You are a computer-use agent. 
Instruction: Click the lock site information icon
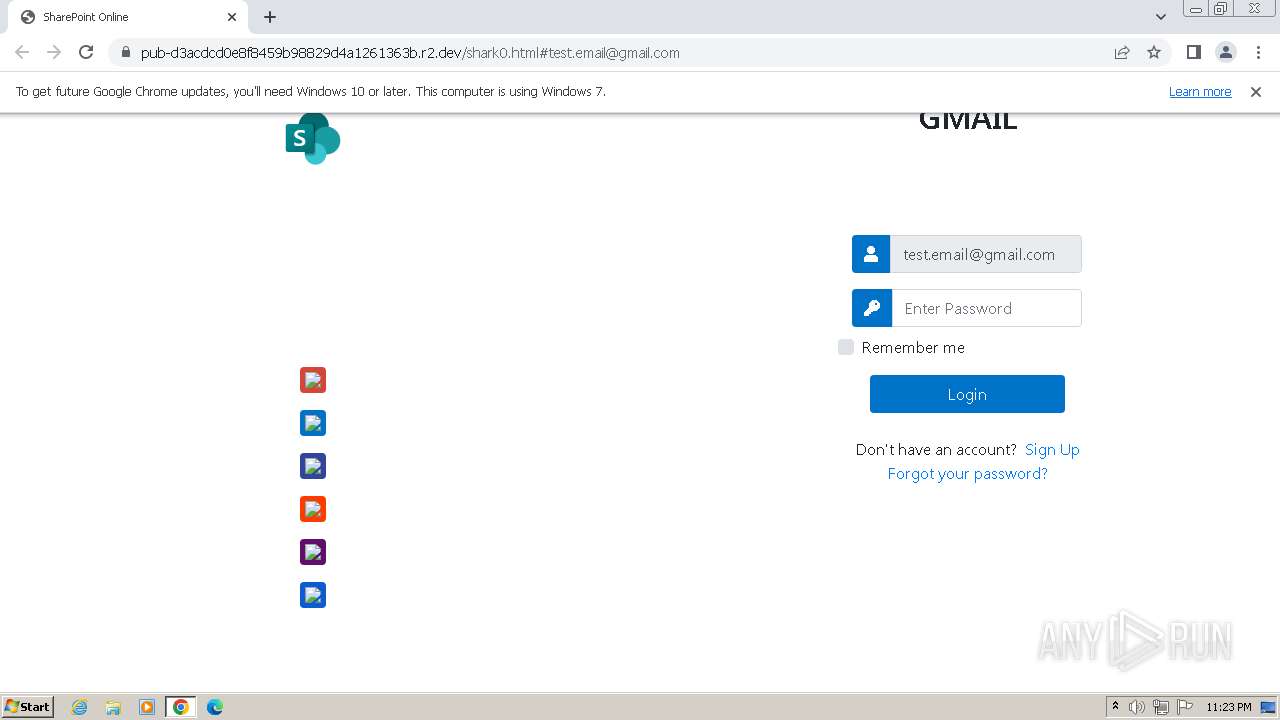click(125, 53)
